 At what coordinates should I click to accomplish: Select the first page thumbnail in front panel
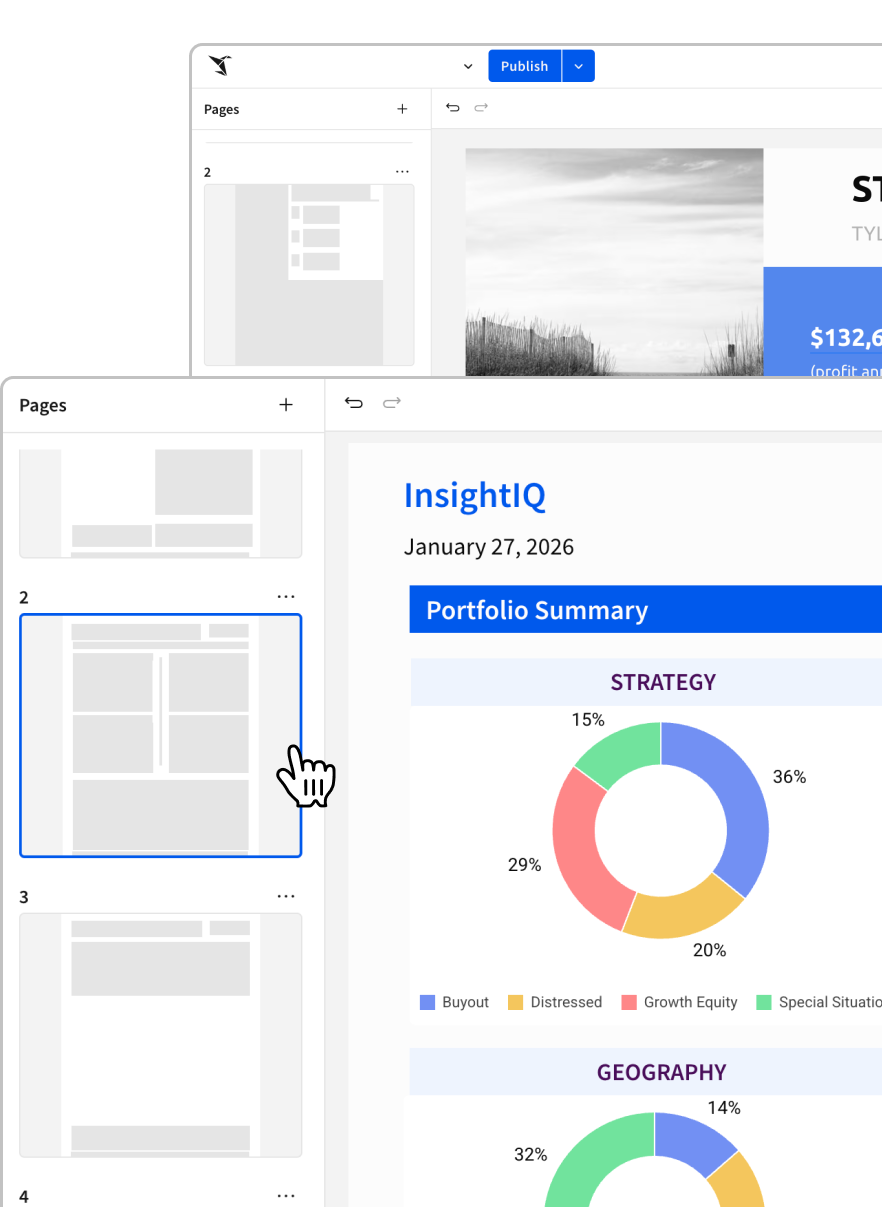click(161, 503)
